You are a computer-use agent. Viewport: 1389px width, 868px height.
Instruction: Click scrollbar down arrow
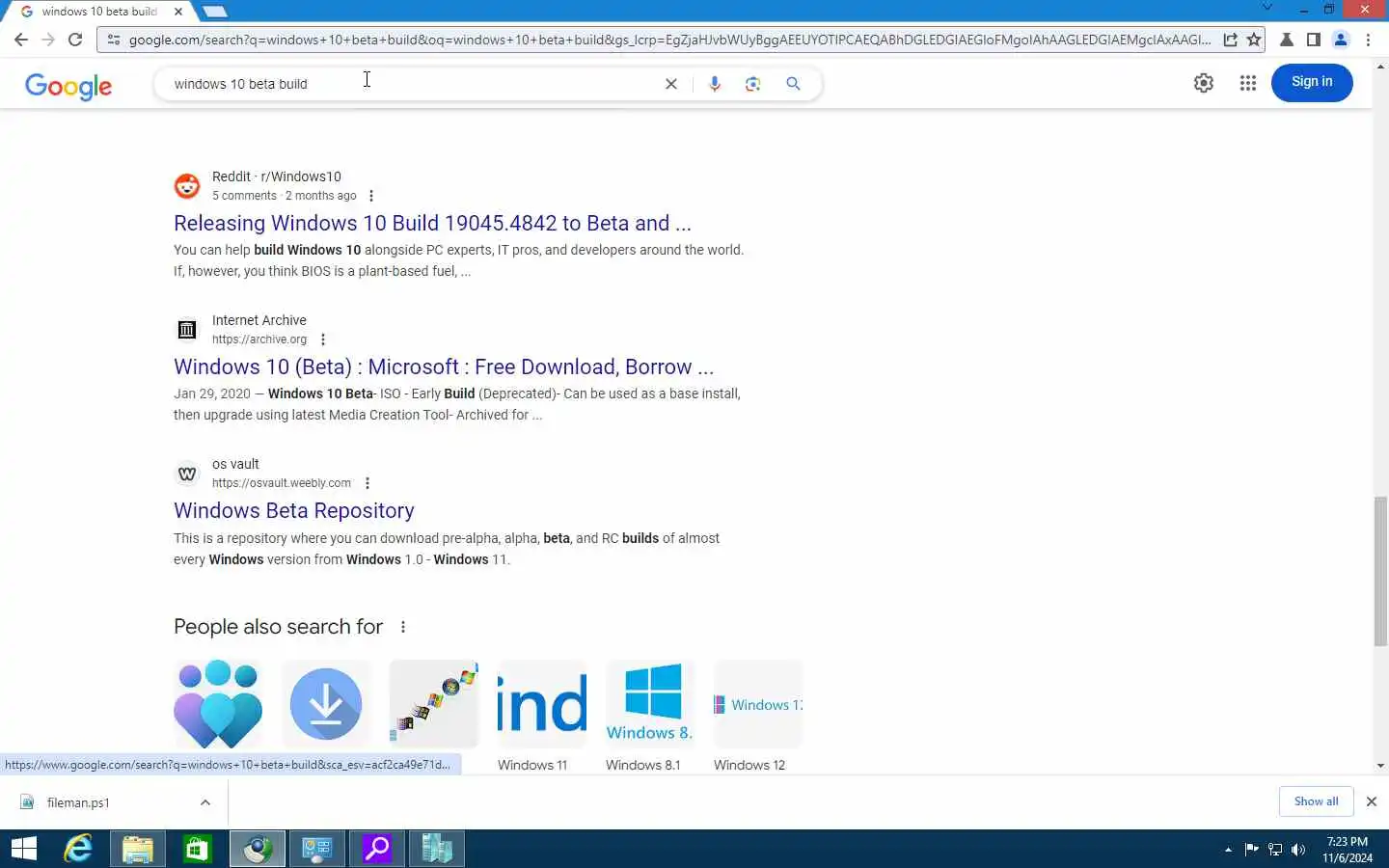(x=1380, y=766)
